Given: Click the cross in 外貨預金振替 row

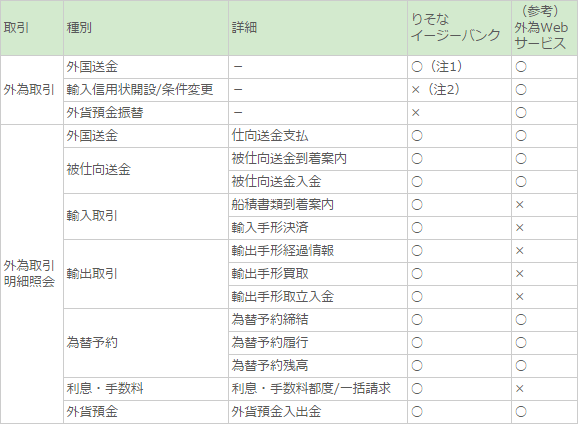Looking at the screenshot, I should 416,113.
